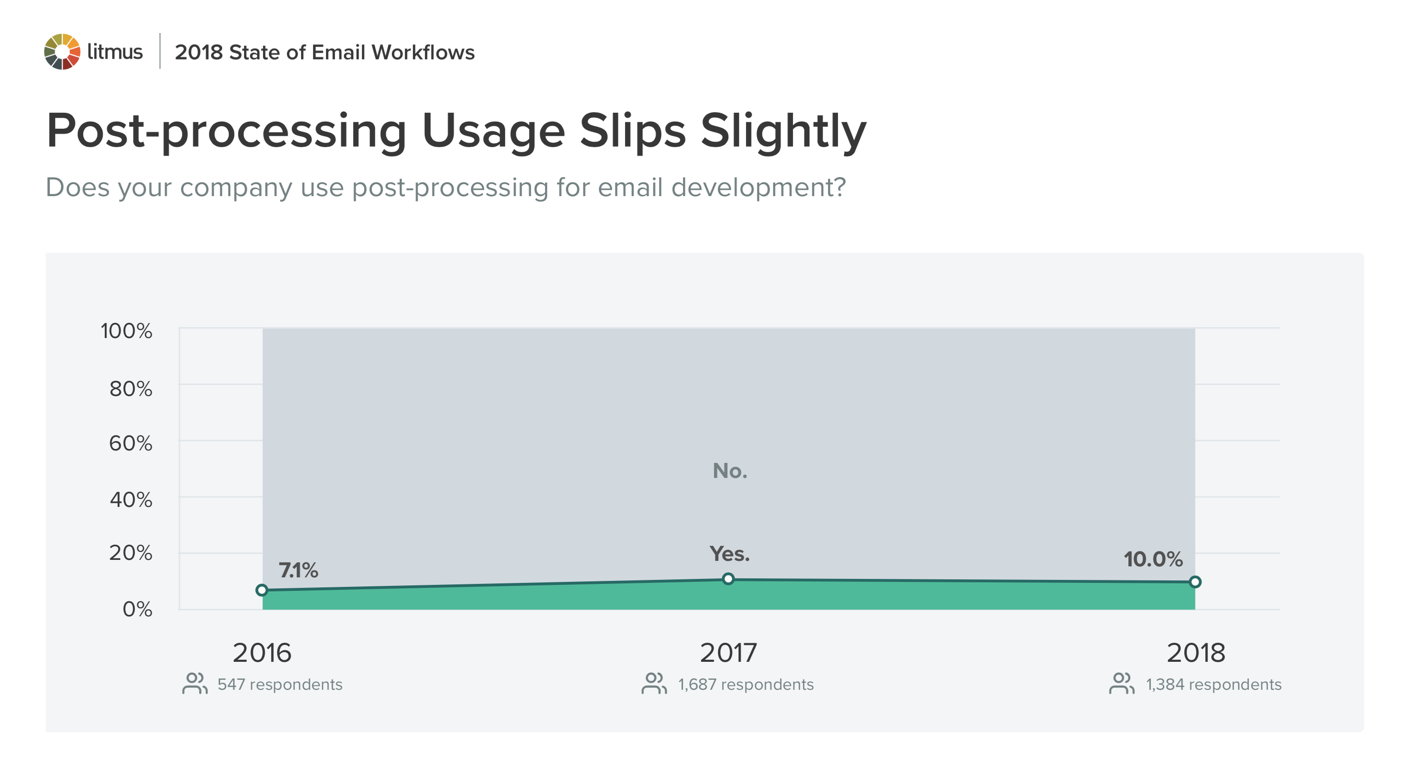This screenshot has height=762, width=1404.
Task: Click the Litmus color wheel logo
Action: pos(61,52)
